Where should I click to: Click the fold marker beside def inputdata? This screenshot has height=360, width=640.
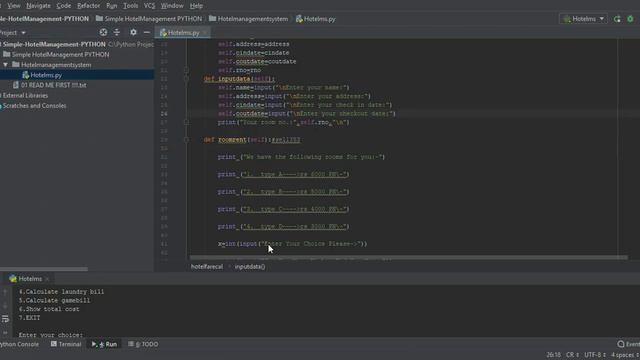click(x=186, y=79)
